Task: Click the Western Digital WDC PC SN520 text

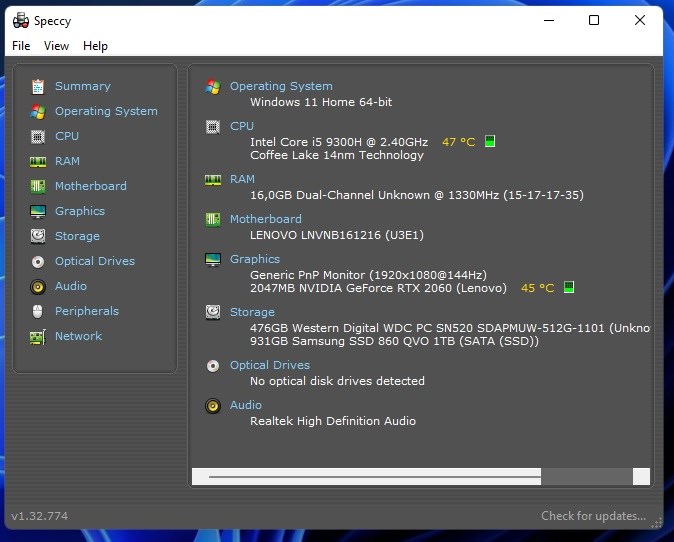Action: [x=450, y=328]
